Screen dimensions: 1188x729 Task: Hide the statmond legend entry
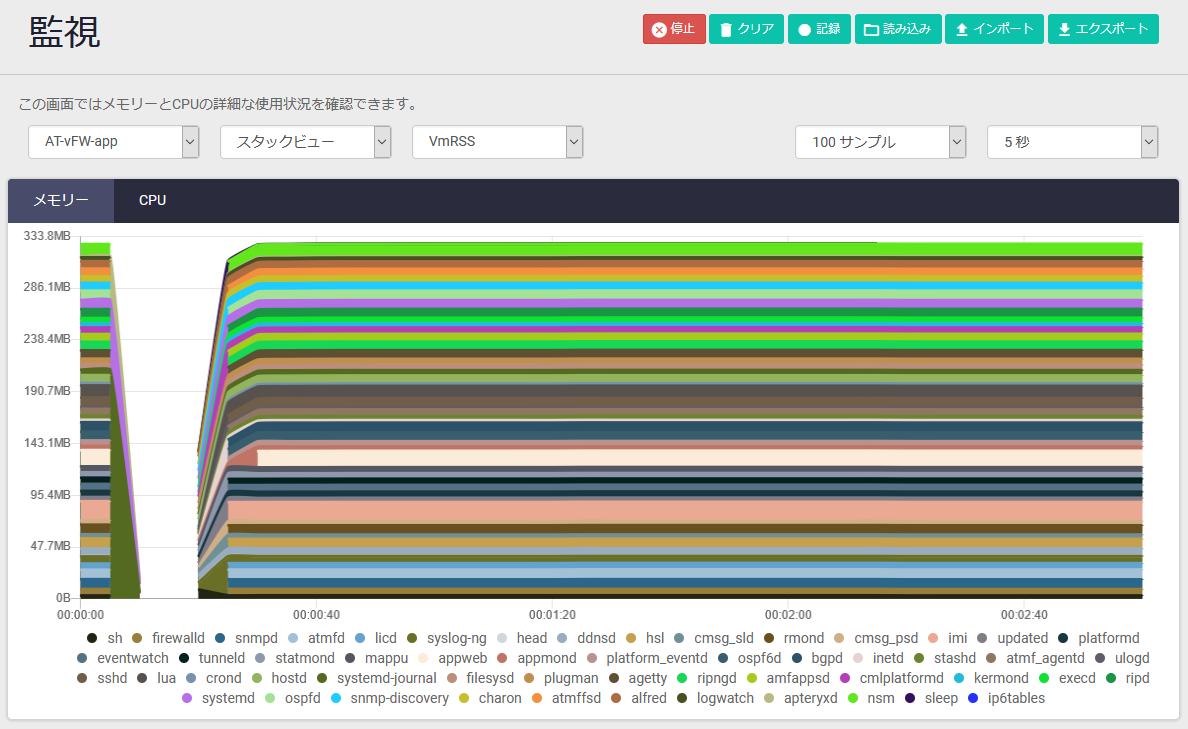pyautogui.click(x=295, y=658)
